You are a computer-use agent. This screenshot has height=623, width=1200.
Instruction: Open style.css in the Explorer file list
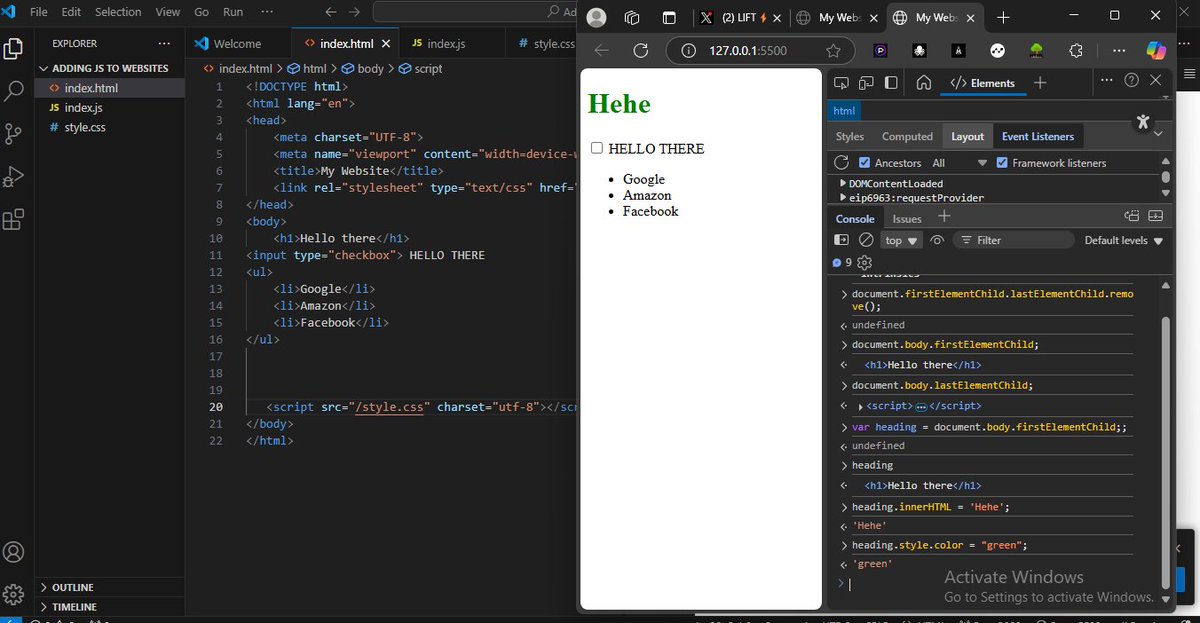(85, 127)
